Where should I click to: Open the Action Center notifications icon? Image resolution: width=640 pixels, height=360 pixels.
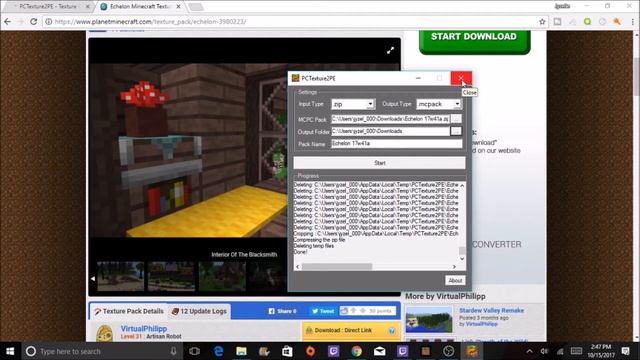(626, 351)
